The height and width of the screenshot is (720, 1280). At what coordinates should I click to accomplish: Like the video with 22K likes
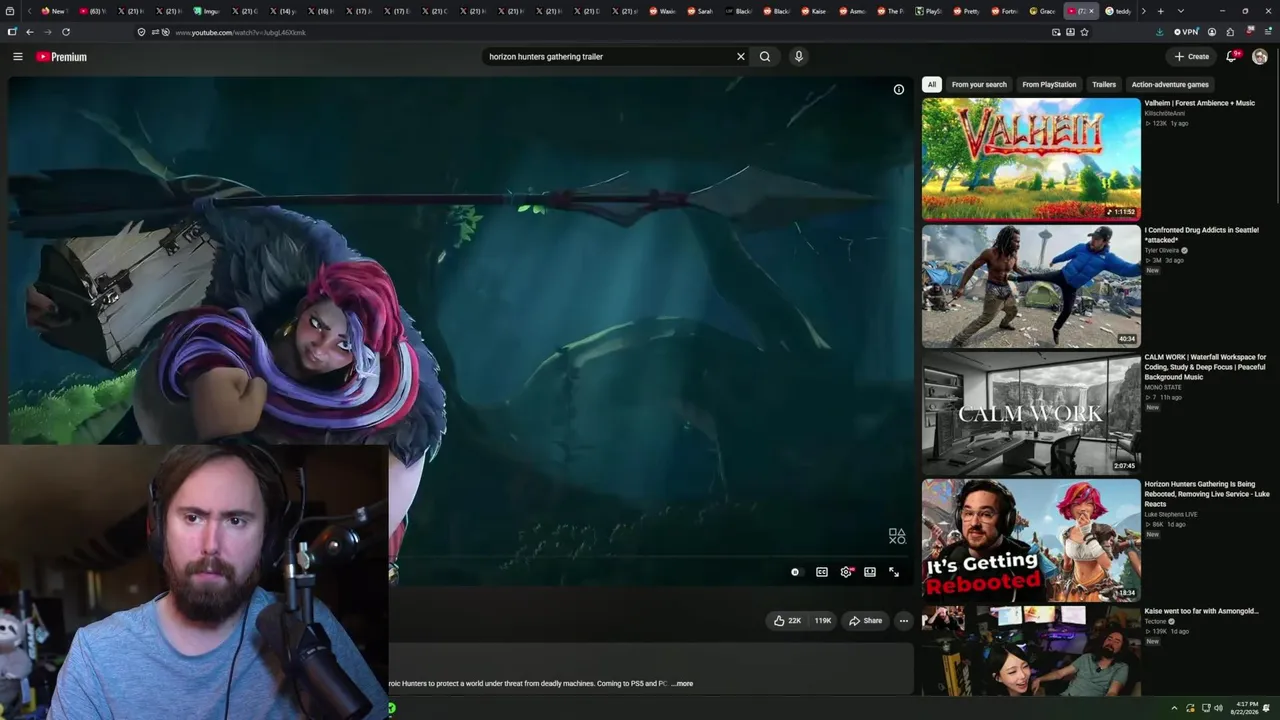(x=787, y=621)
